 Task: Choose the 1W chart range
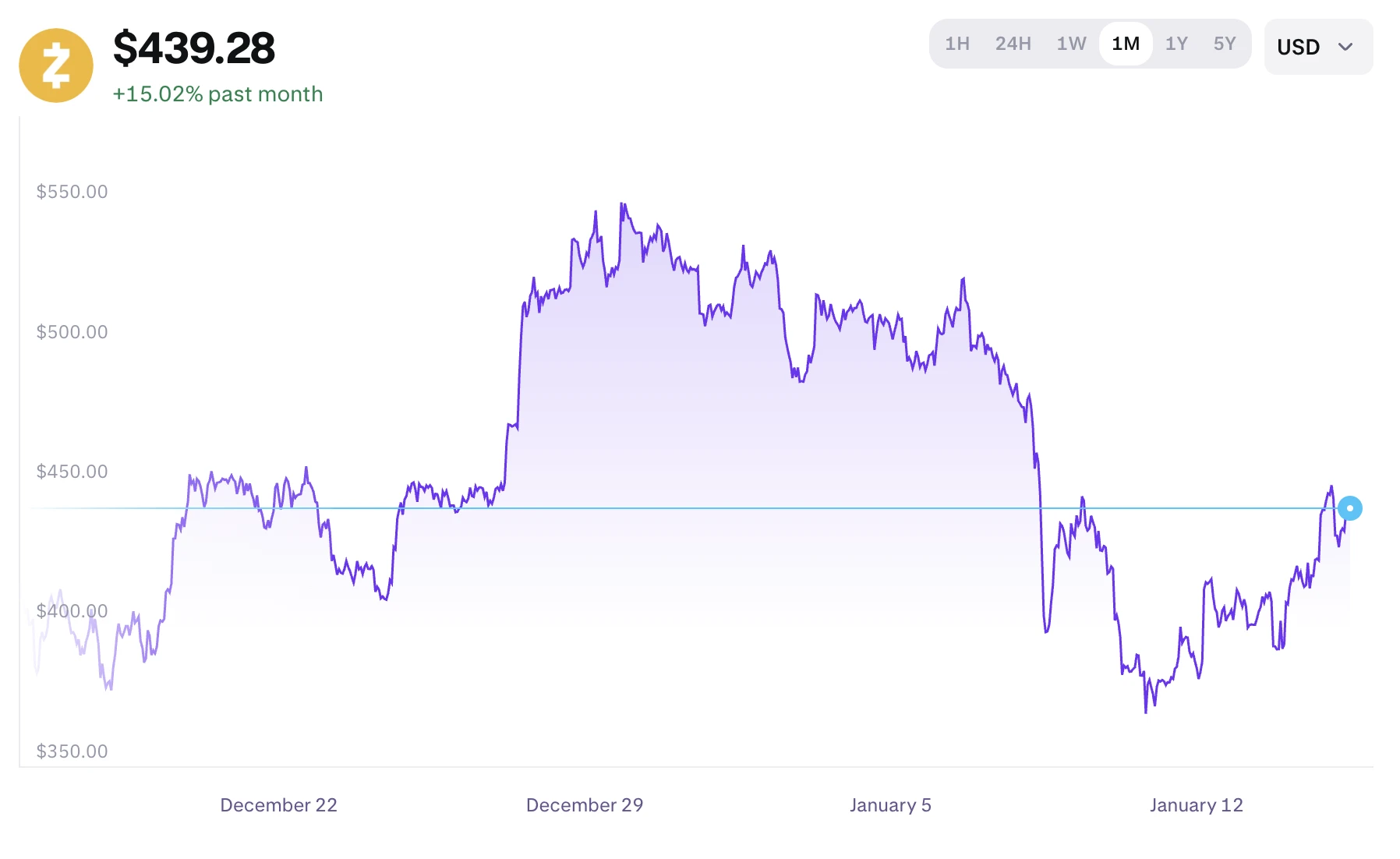click(x=1071, y=44)
